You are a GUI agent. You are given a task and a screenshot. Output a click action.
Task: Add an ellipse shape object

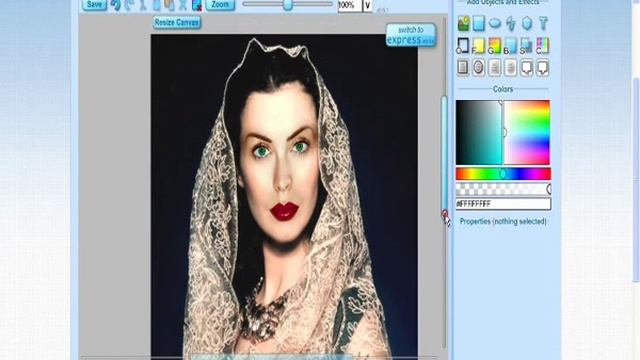pos(495,23)
